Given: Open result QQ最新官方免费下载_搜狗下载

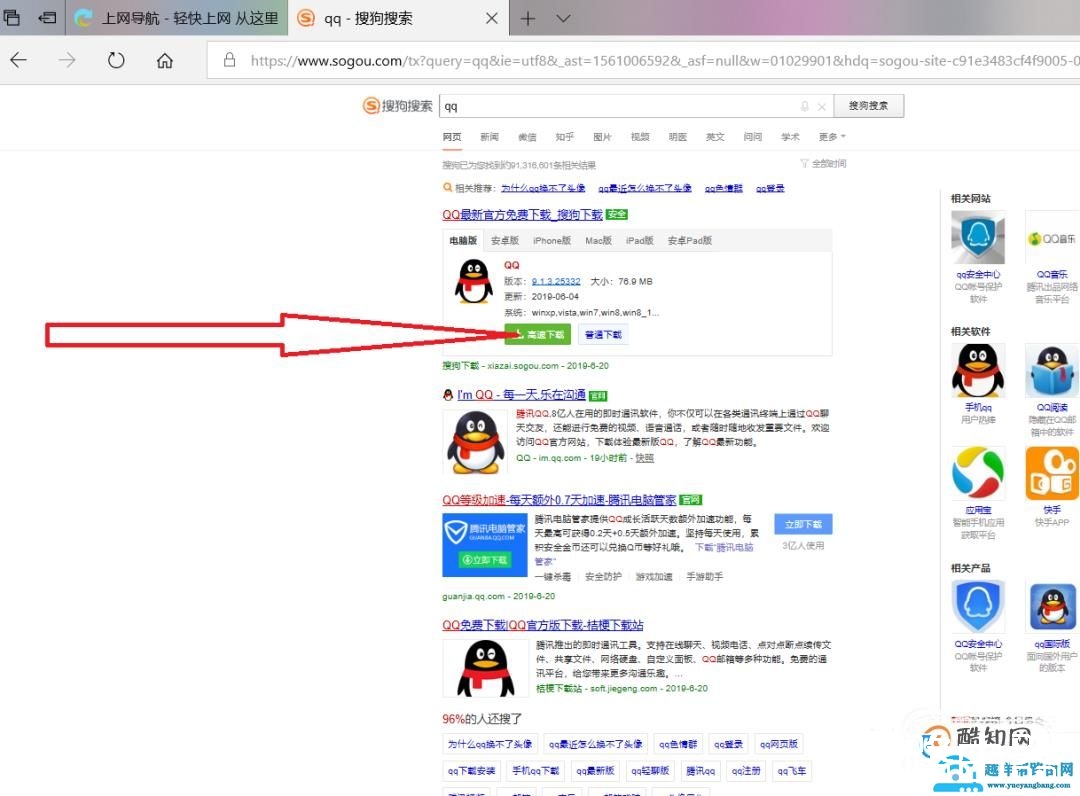Looking at the screenshot, I should pyautogui.click(x=522, y=215).
